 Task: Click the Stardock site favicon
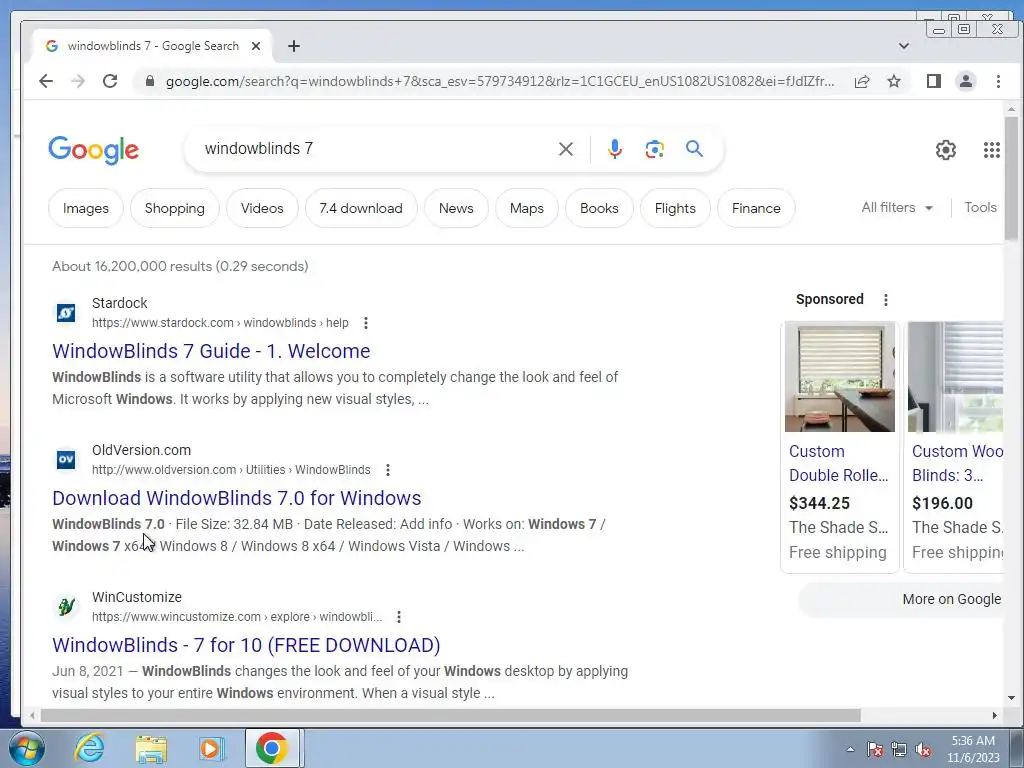(x=66, y=313)
